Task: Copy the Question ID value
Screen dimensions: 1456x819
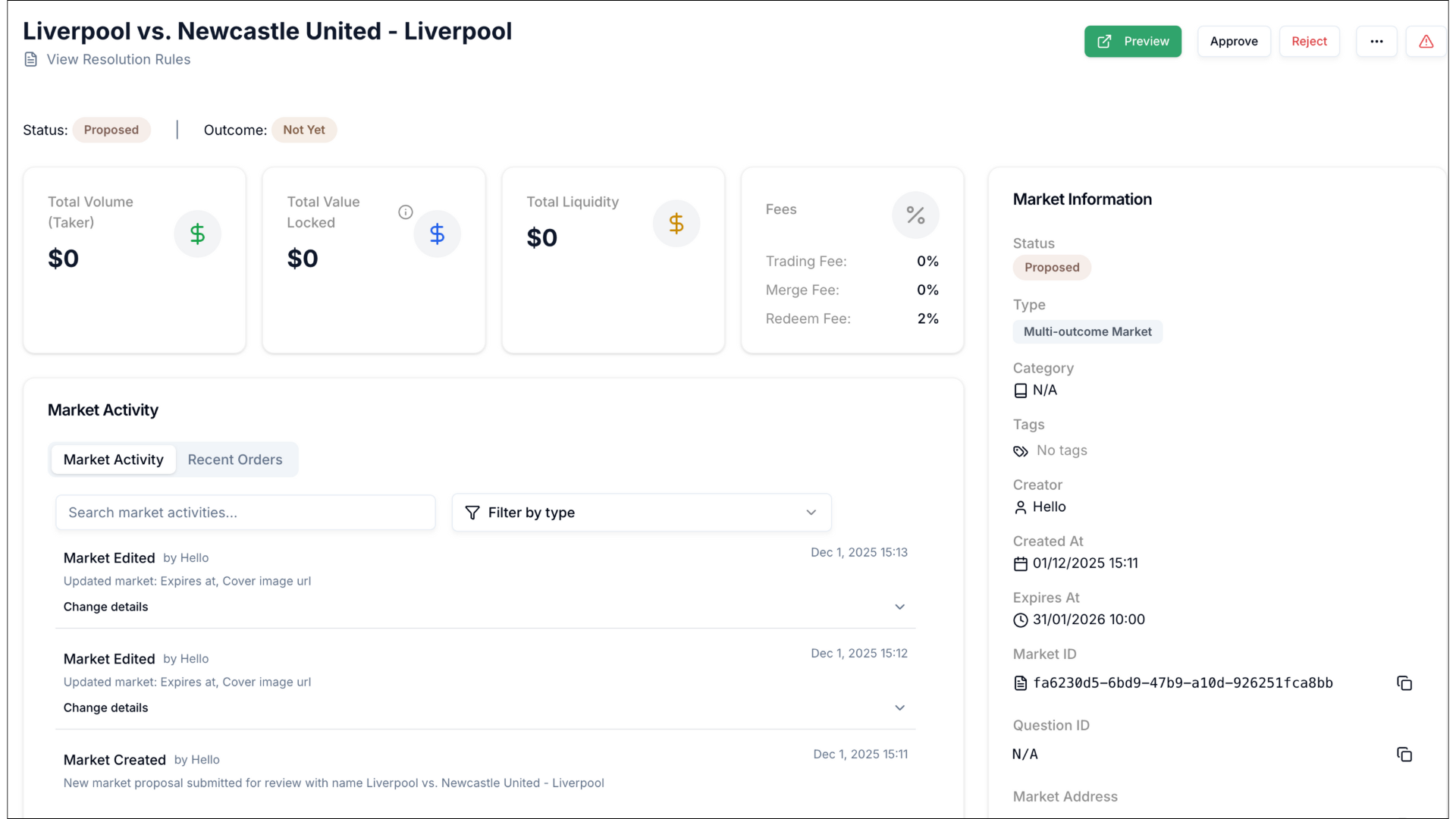Action: pyautogui.click(x=1404, y=755)
